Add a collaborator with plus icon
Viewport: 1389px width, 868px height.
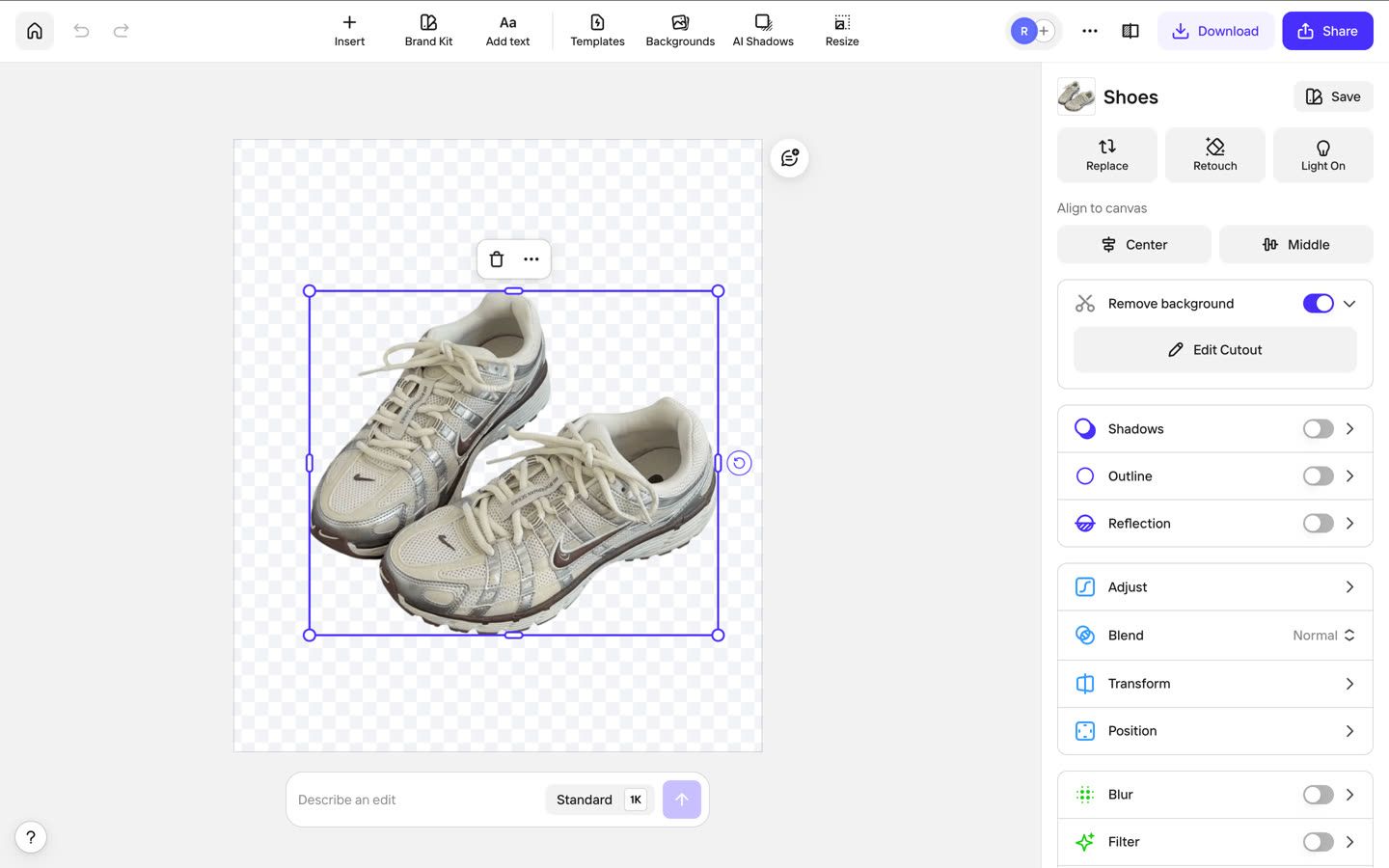click(x=1045, y=31)
